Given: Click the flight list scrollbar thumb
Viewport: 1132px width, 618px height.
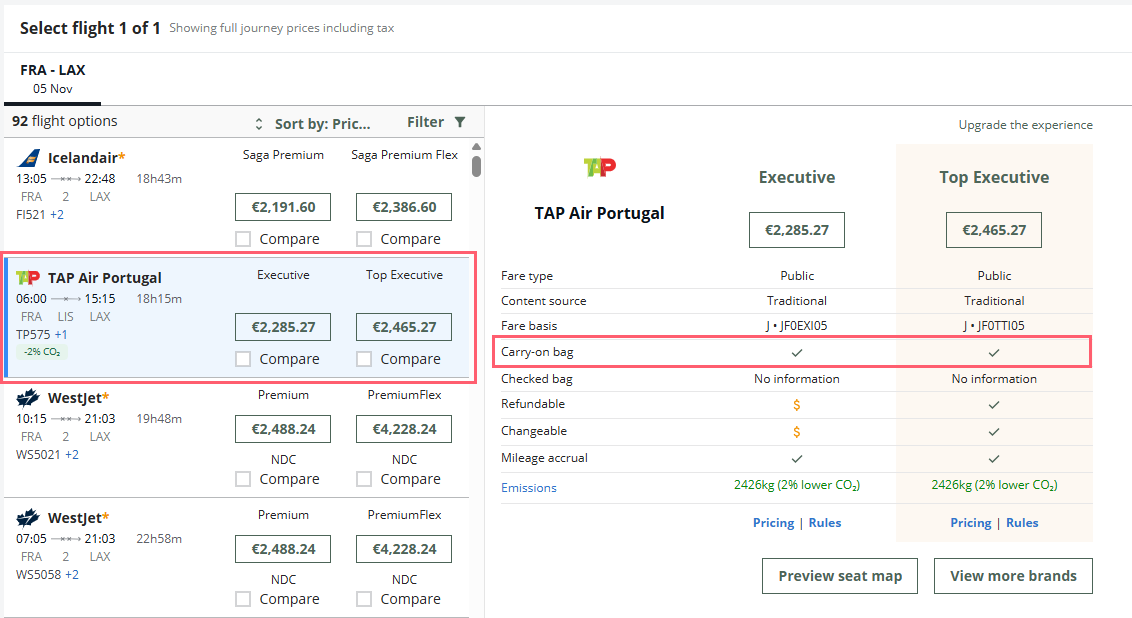Looking at the screenshot, I should coord(476,165).
